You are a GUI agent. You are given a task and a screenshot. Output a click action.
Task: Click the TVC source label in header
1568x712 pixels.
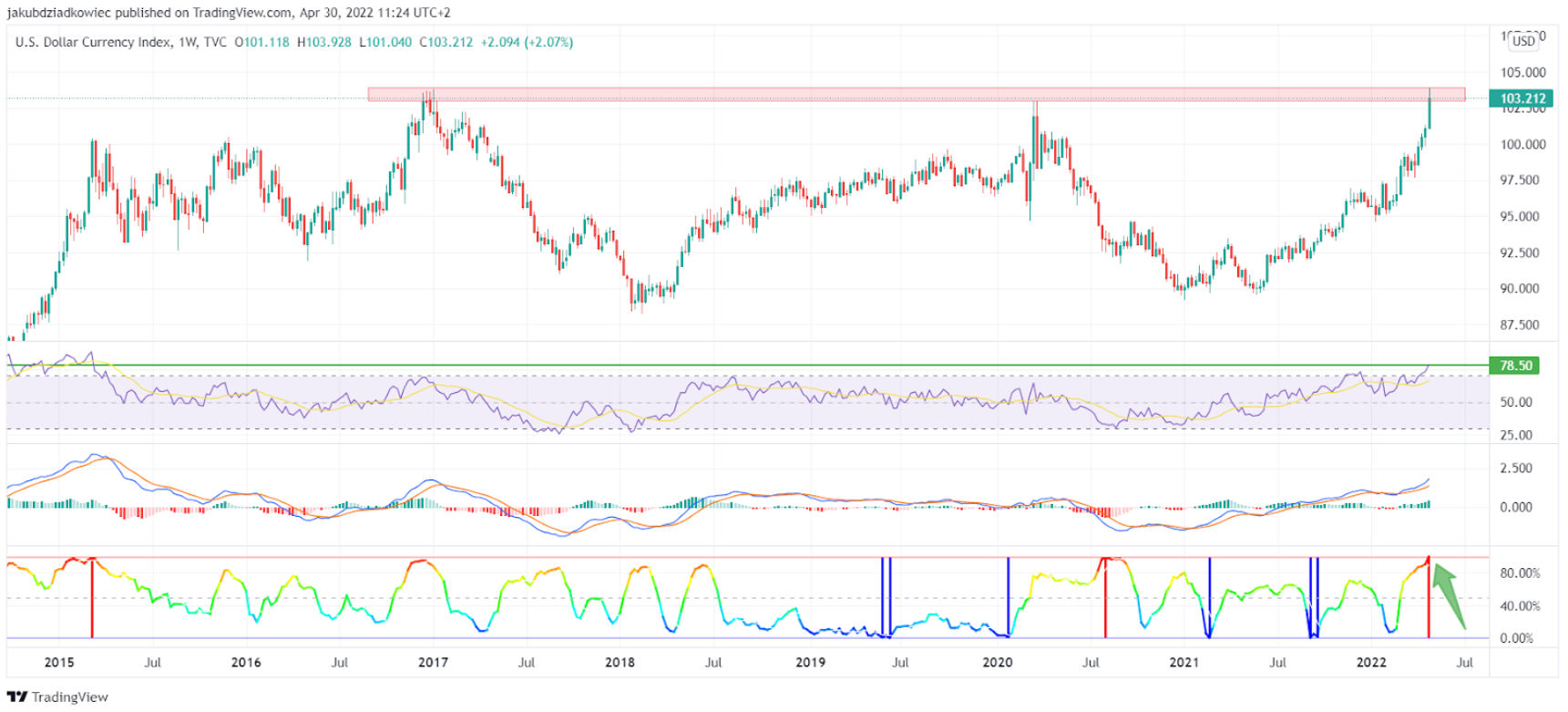click(x=215, y=42)
